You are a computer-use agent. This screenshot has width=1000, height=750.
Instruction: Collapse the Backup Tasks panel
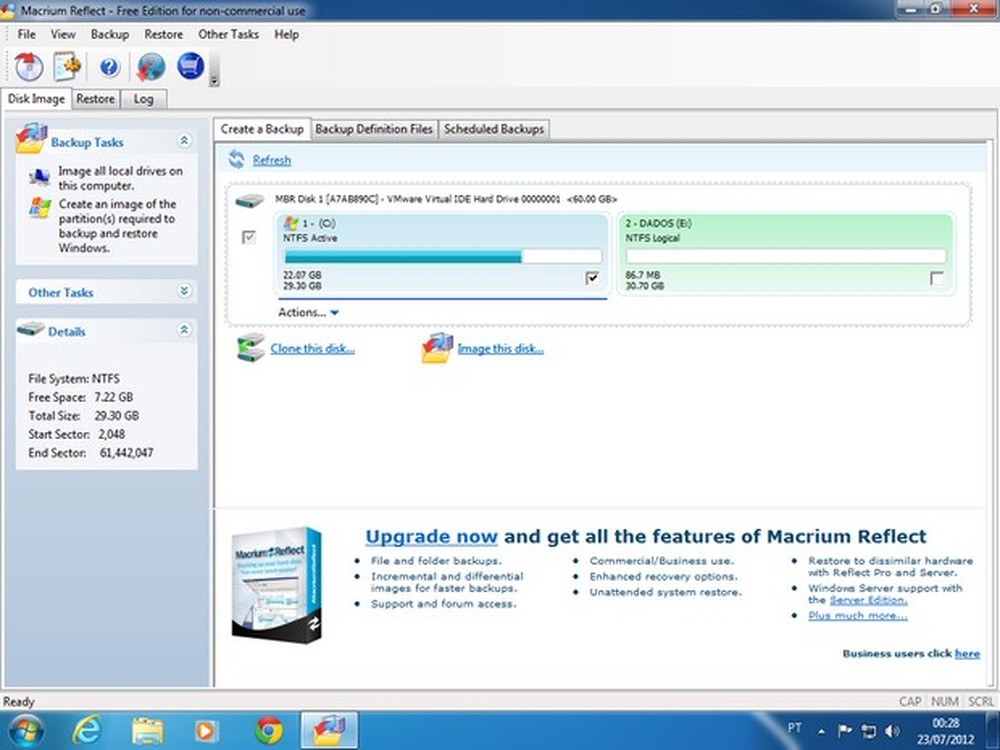point(184,140)
